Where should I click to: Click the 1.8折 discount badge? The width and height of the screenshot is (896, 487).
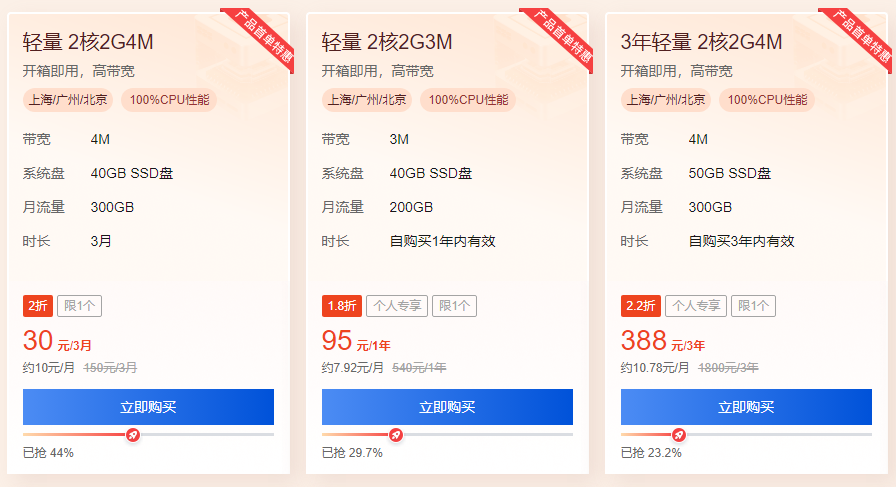(340, 306)
